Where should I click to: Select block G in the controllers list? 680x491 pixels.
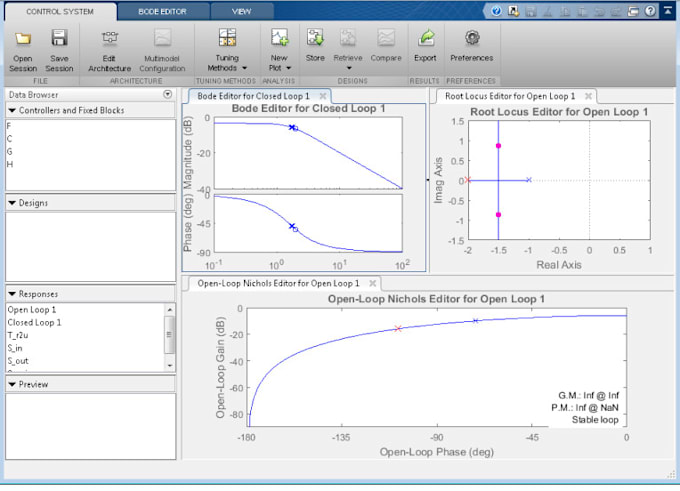pos(10,151)
